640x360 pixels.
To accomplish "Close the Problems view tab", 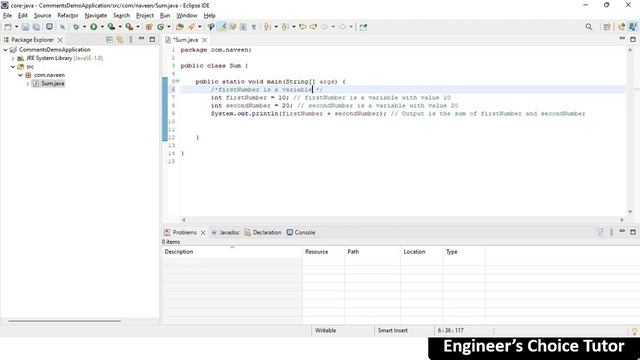I will [203, 233].
